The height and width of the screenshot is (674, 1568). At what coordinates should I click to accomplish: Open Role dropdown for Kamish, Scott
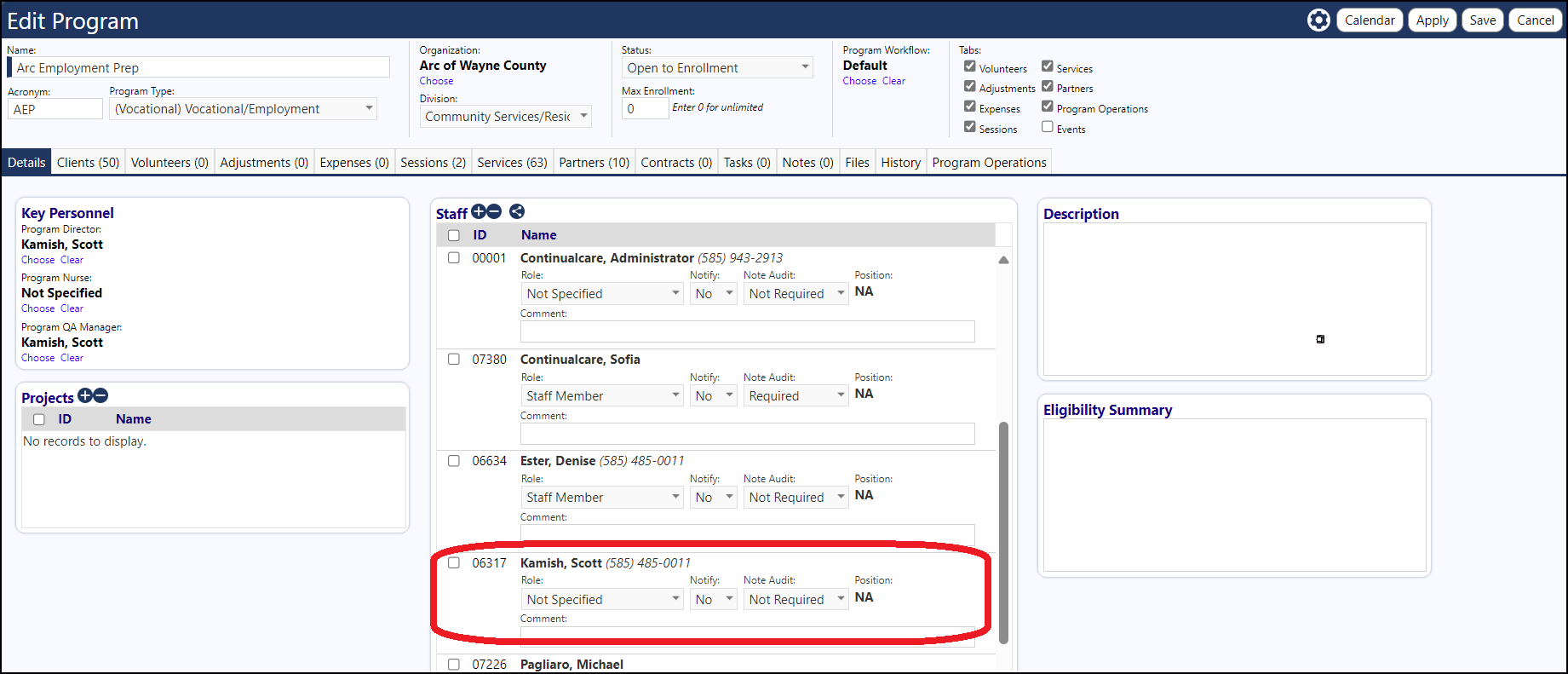tap(602, 599)
